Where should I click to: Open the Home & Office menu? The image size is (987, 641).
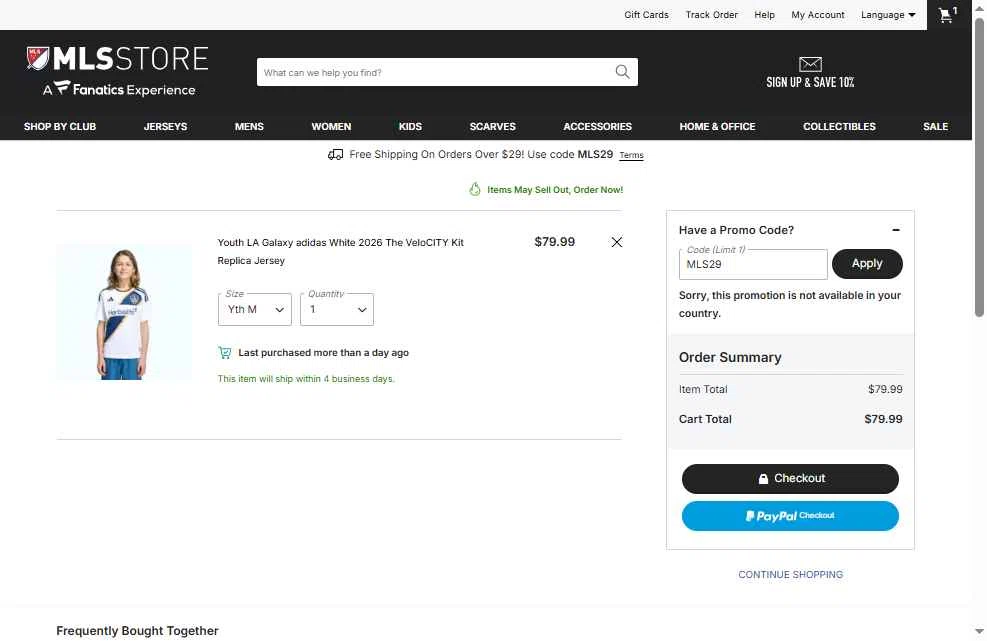tap(717, 127)
